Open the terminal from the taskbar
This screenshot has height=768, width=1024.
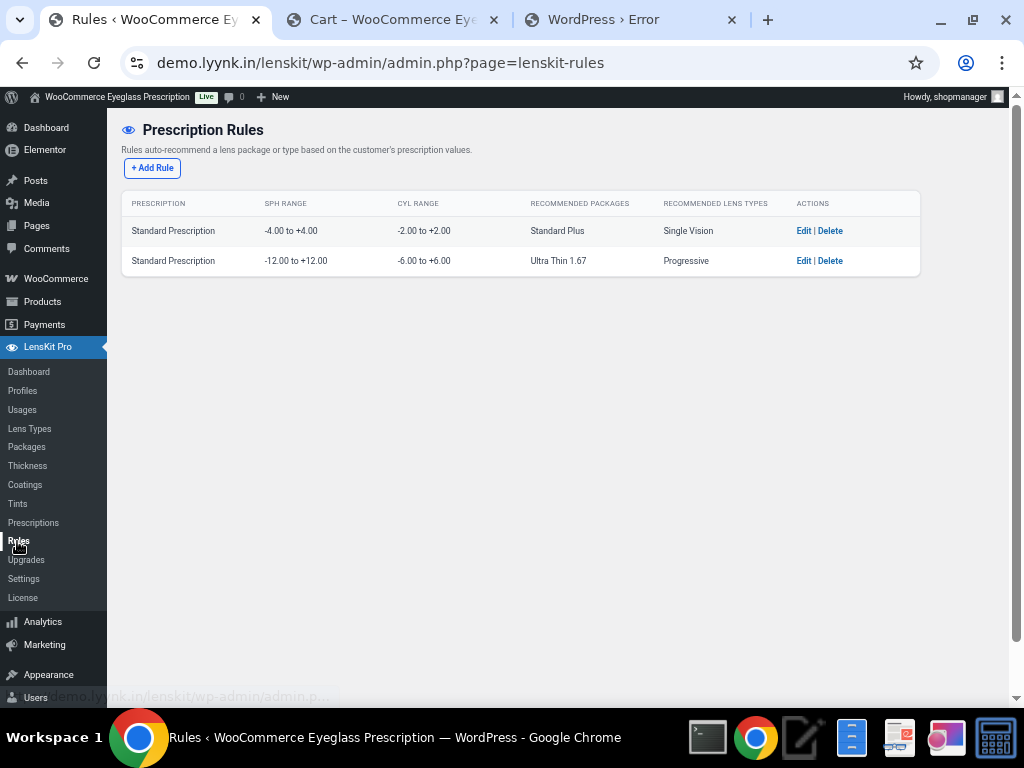pos(708,738)
